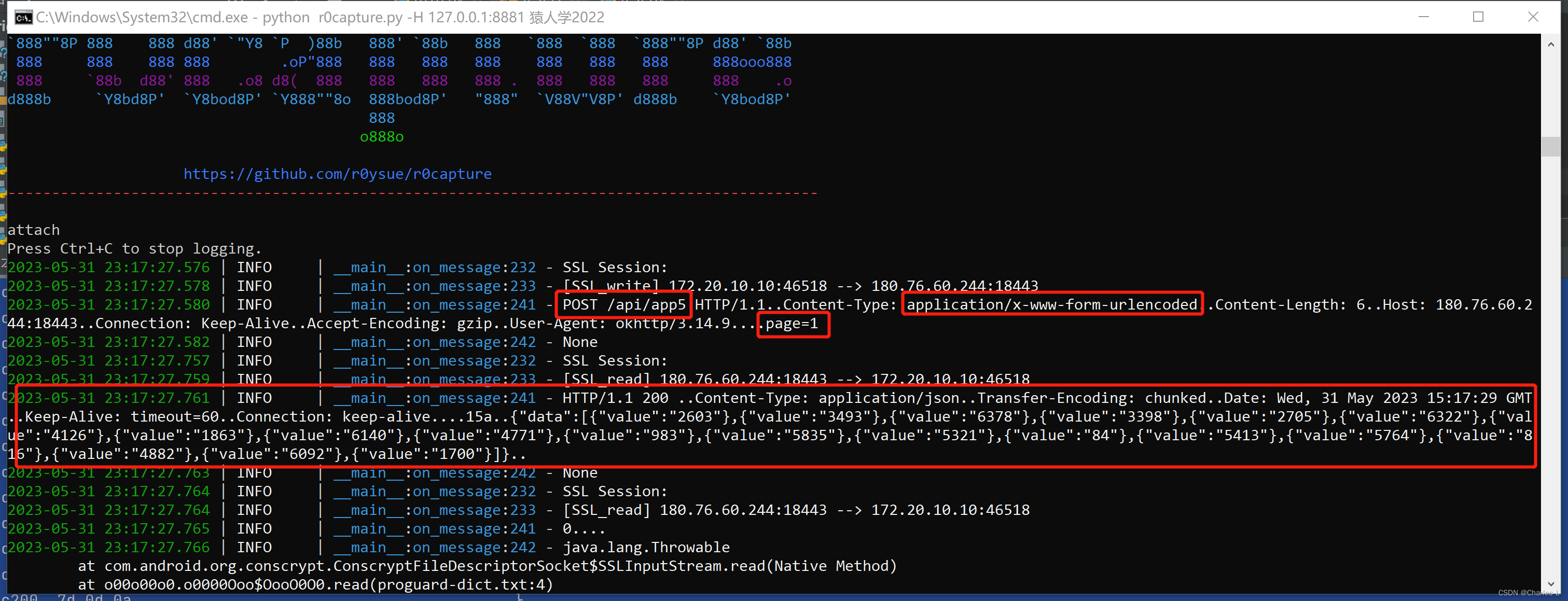1568x601 pixels.
Task: Maximize the cmd.exe window
Action: coord(1478,17)
